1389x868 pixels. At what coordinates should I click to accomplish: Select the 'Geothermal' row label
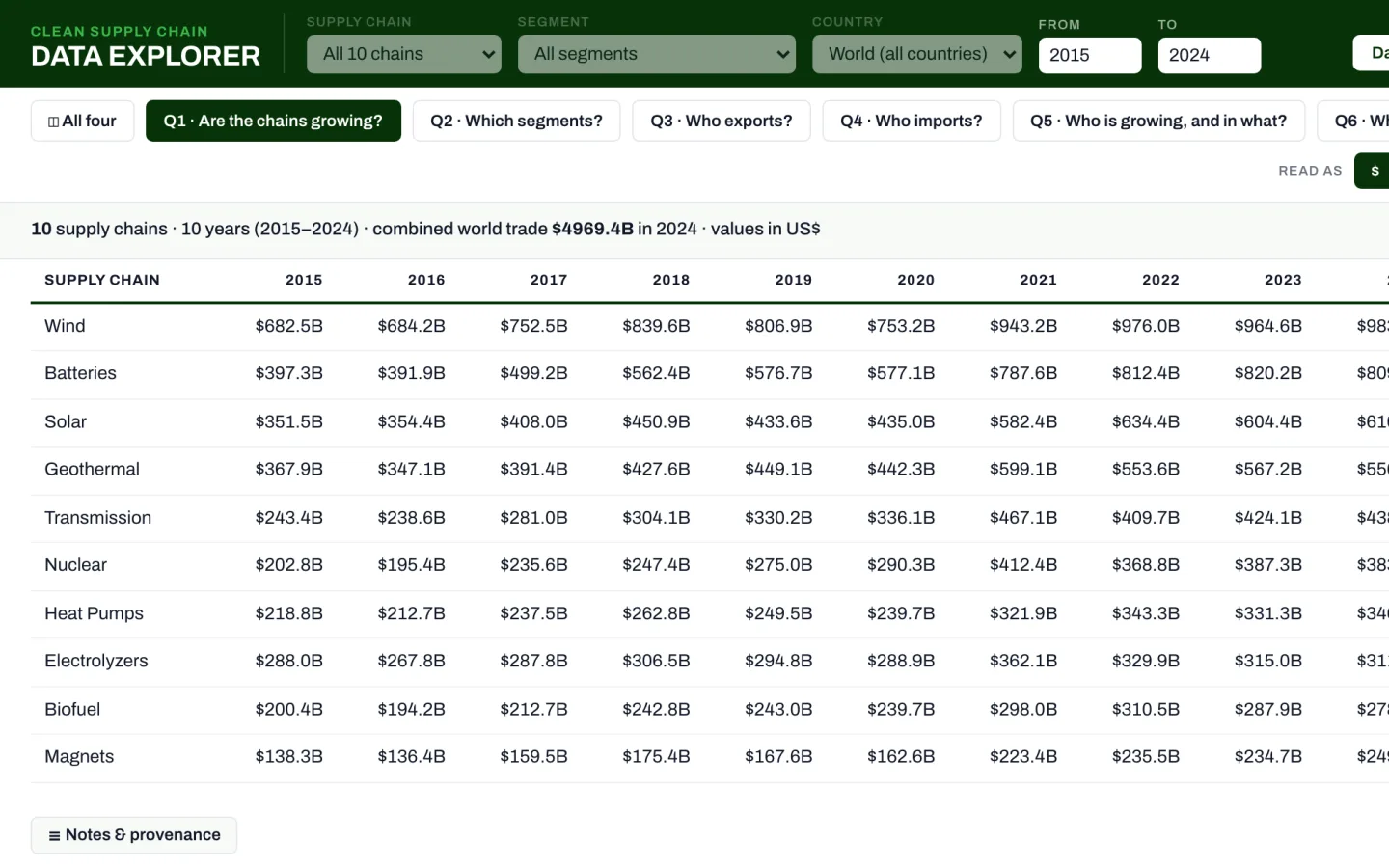point(92,469)
